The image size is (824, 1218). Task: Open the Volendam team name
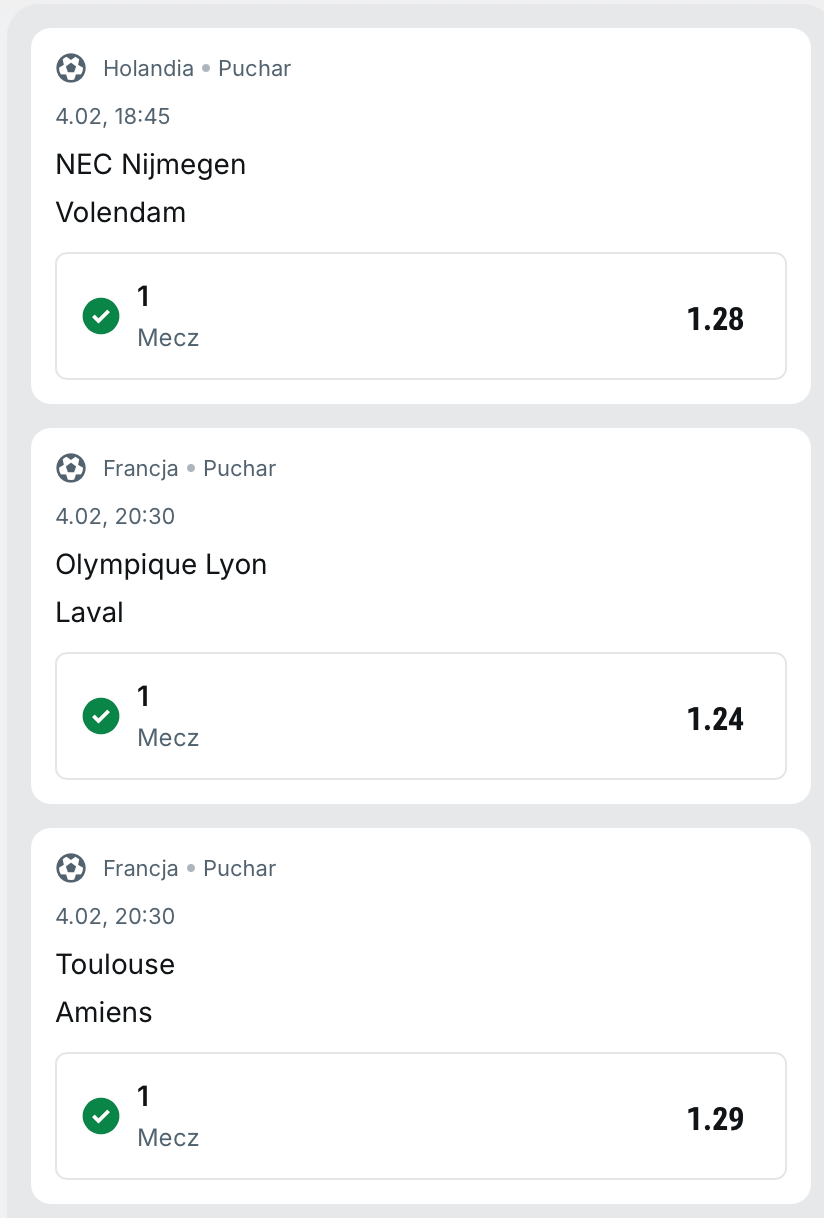click(121, 212)
